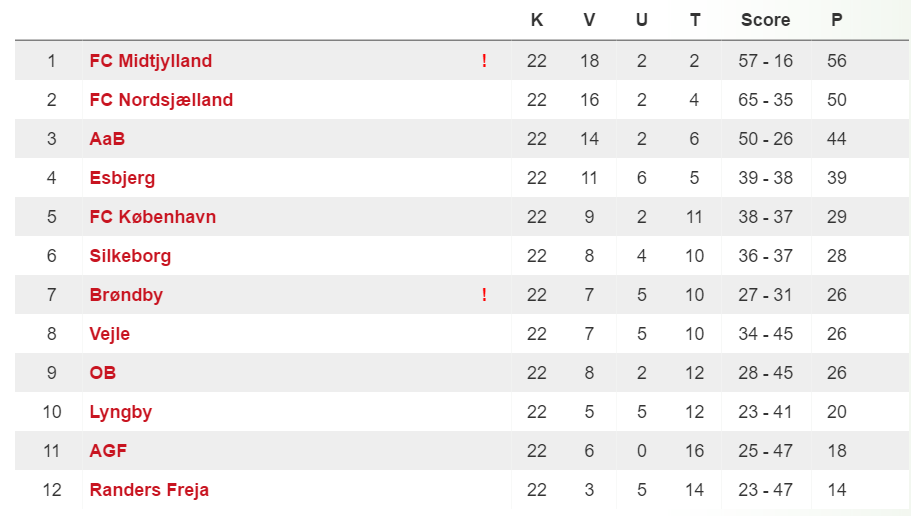Screen dimensions: 911x516
Task: Open the Vejle team link
Action: pos(109,334)
